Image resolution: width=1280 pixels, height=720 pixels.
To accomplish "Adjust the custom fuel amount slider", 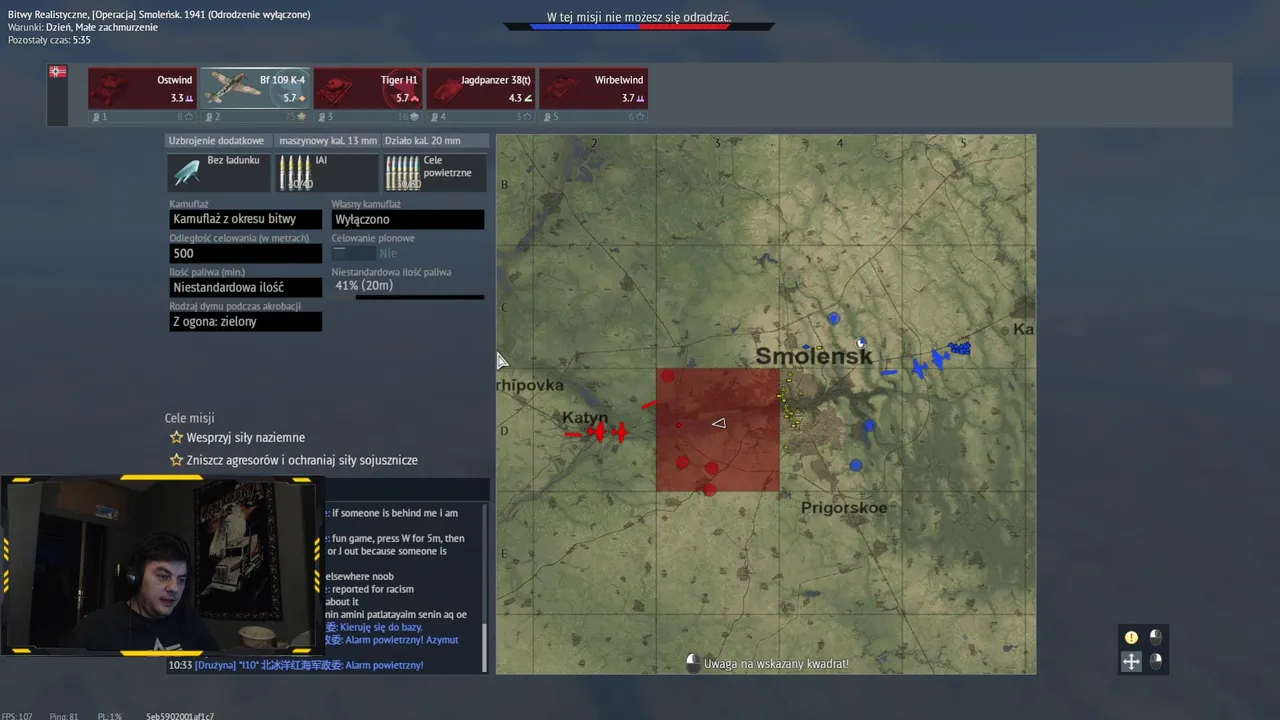I will [x=408, y=297].
